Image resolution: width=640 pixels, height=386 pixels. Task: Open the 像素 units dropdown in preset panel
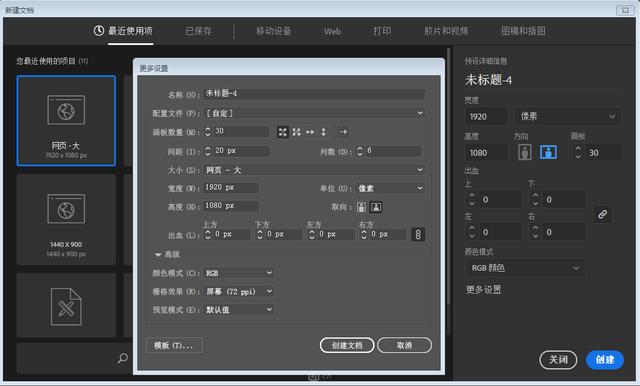click(568, 116)
